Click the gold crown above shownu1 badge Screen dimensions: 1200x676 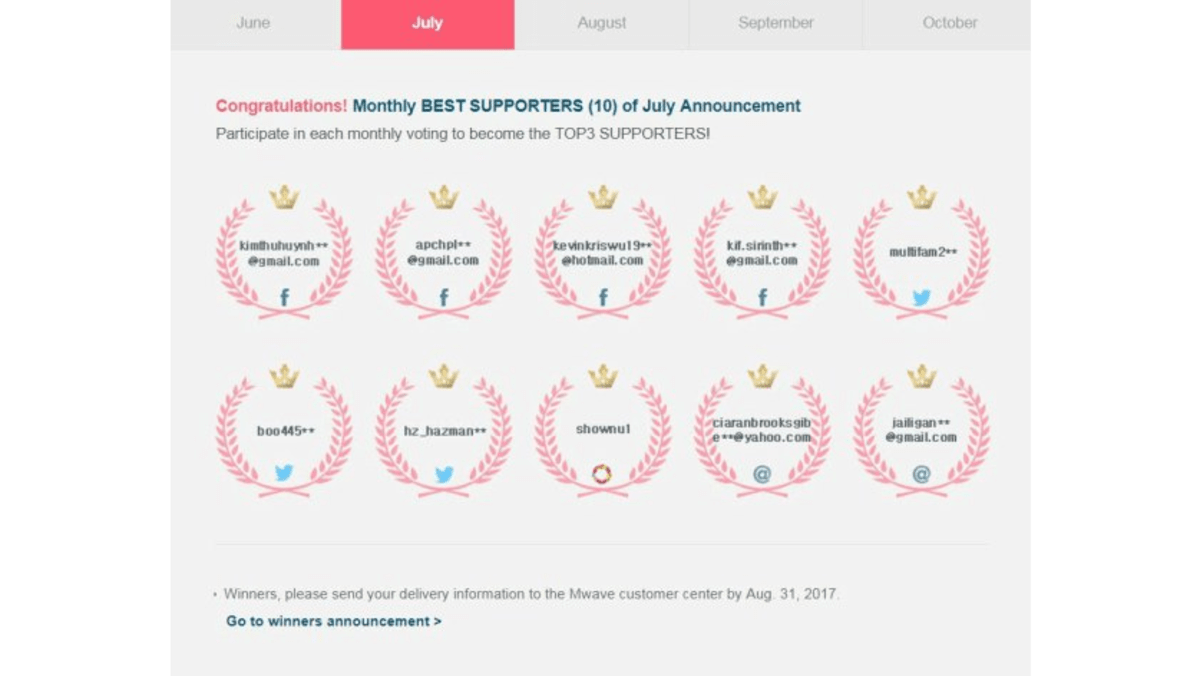click(603, 376)
